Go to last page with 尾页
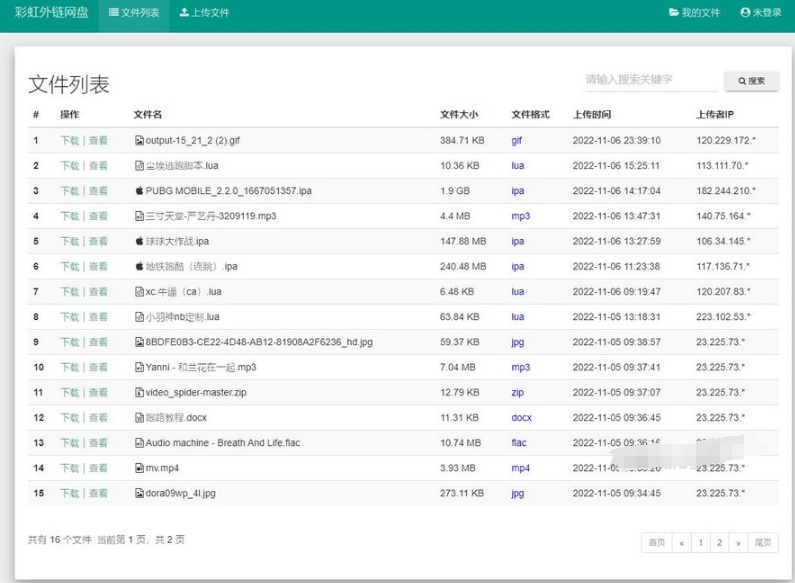Viewport: 795px width, 583px height. pyautogui.click(x=763, y=542)
